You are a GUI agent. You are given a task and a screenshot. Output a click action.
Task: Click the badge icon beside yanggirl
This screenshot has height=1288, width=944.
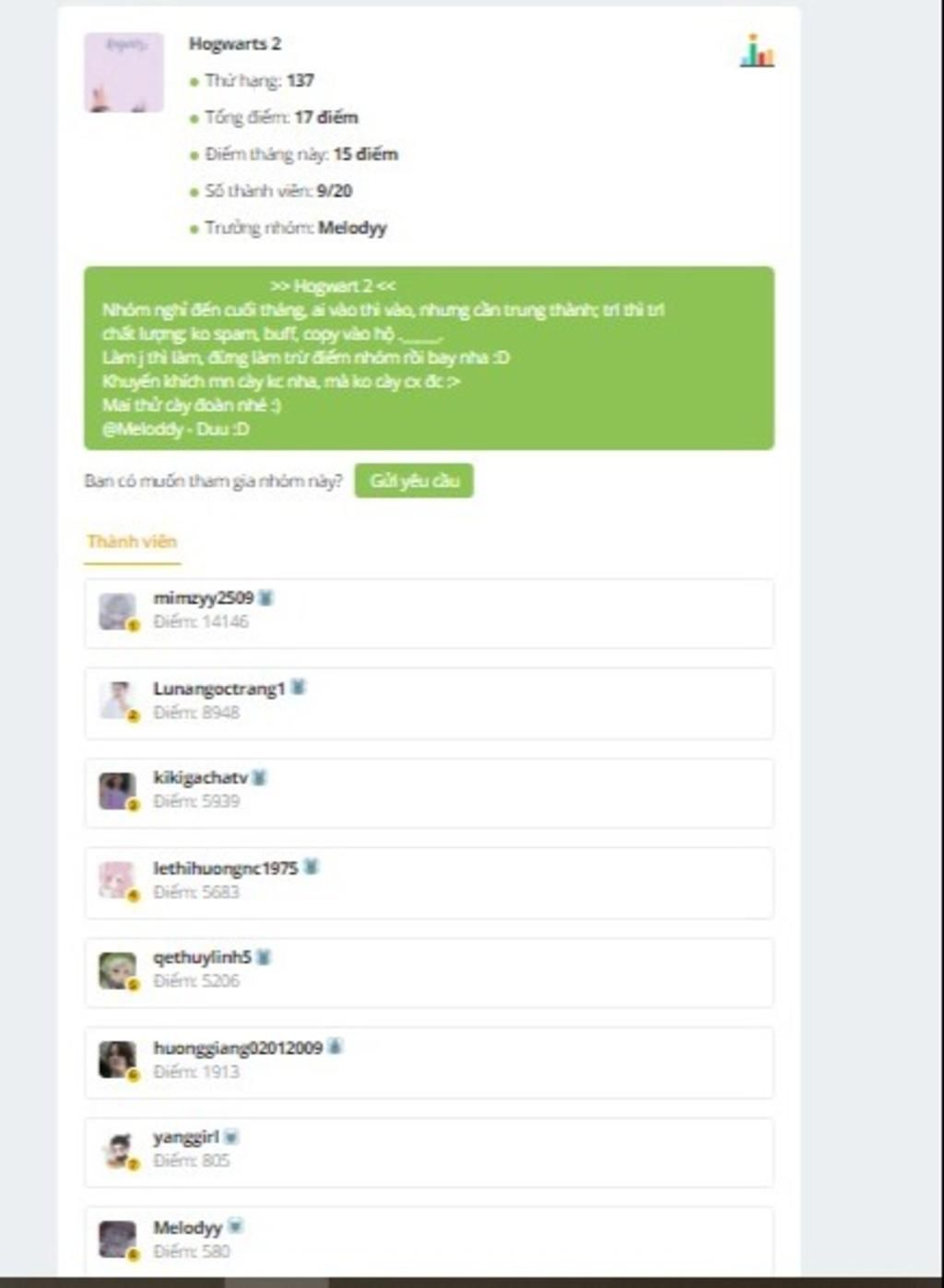(x=231, y=1137)
